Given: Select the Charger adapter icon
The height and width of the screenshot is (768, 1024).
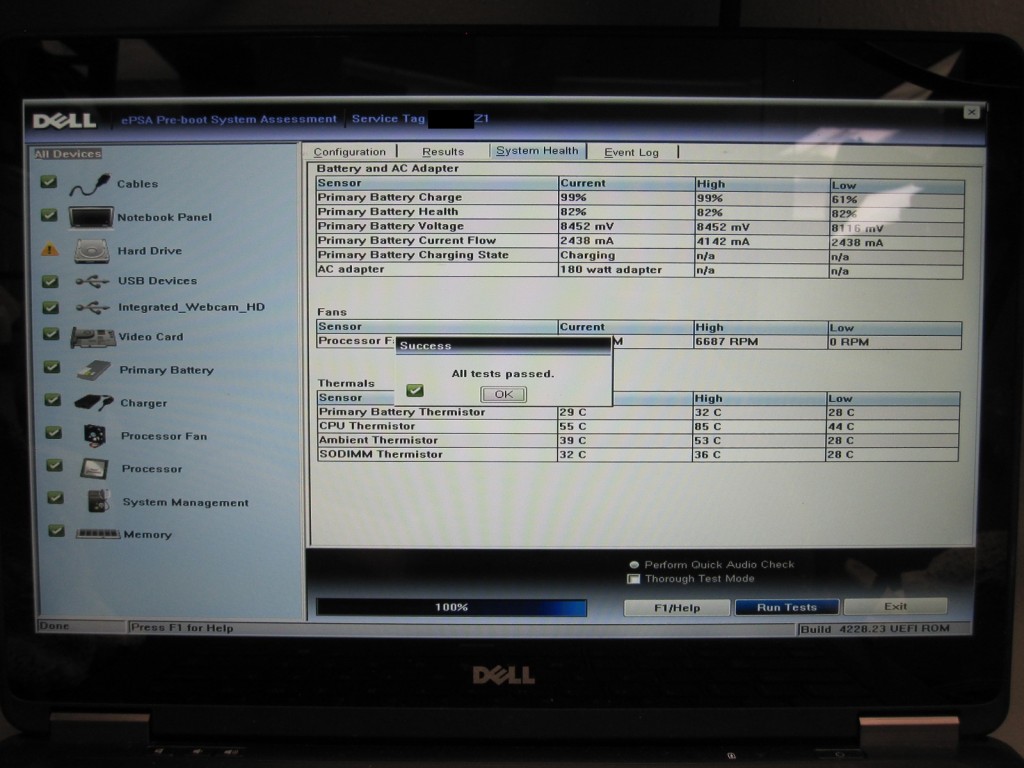Looking at the screenshot, I should click(x=94, y=403).
